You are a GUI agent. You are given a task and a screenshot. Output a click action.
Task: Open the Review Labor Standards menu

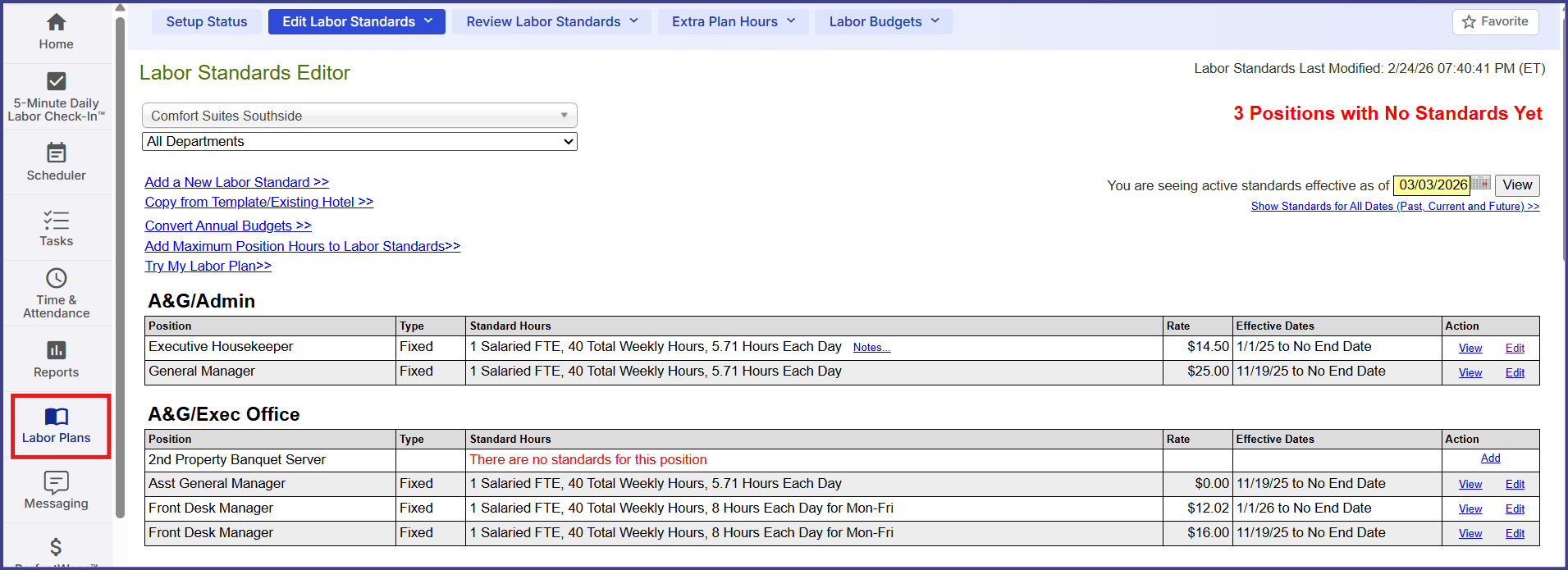tap(551, 22)
